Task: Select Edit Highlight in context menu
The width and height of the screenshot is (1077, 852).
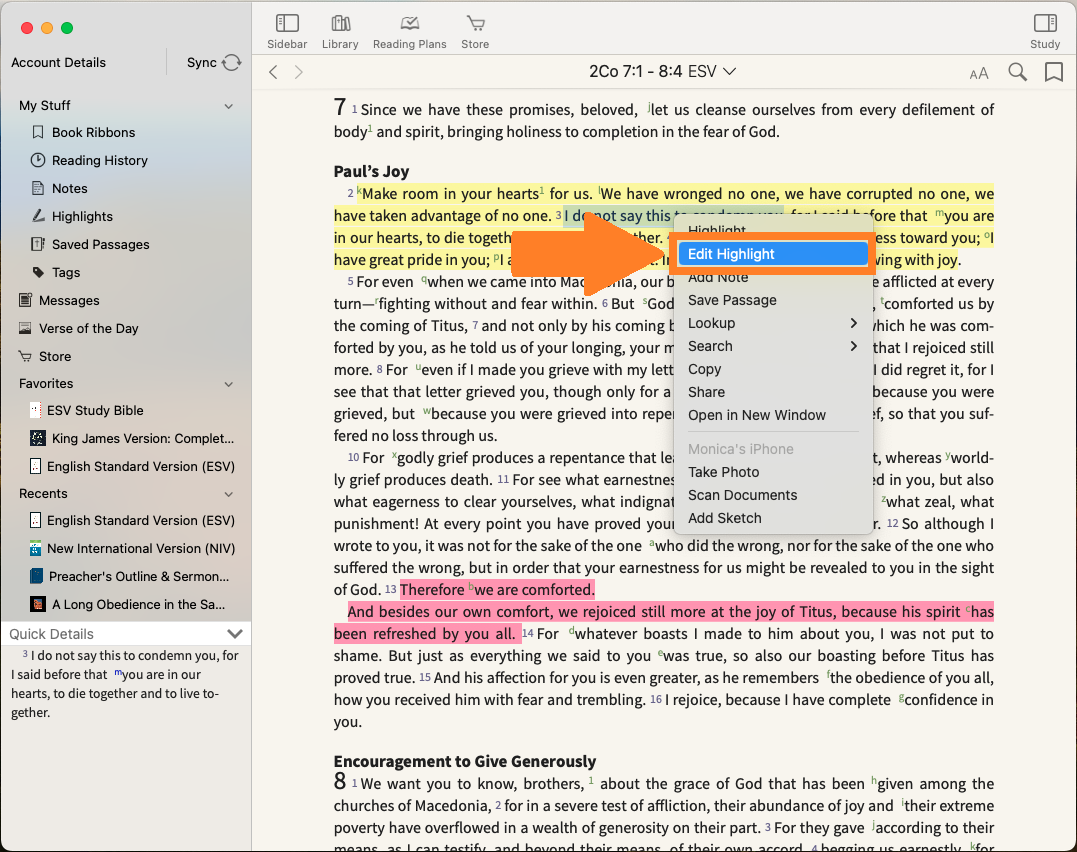Action: (x=731, y=254)
